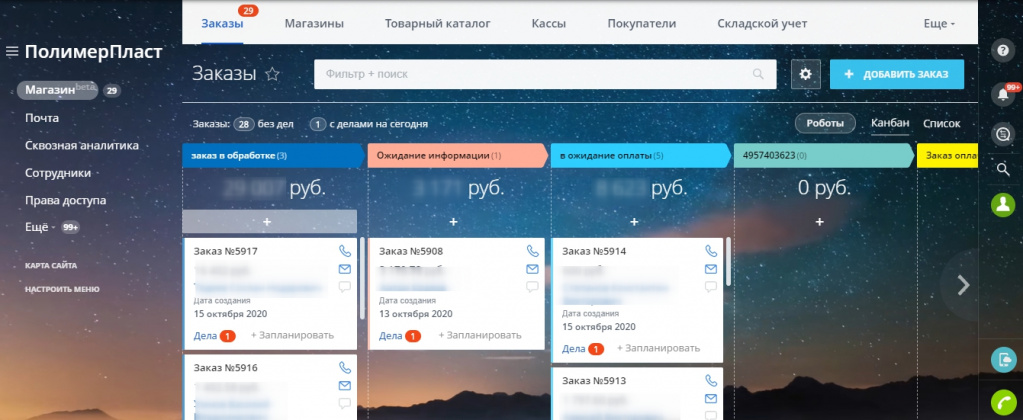The image size is (1023, 420).
Task: Add quick order in заказ в обработке column
Action: pyautogui.click(x=269, y=222)
